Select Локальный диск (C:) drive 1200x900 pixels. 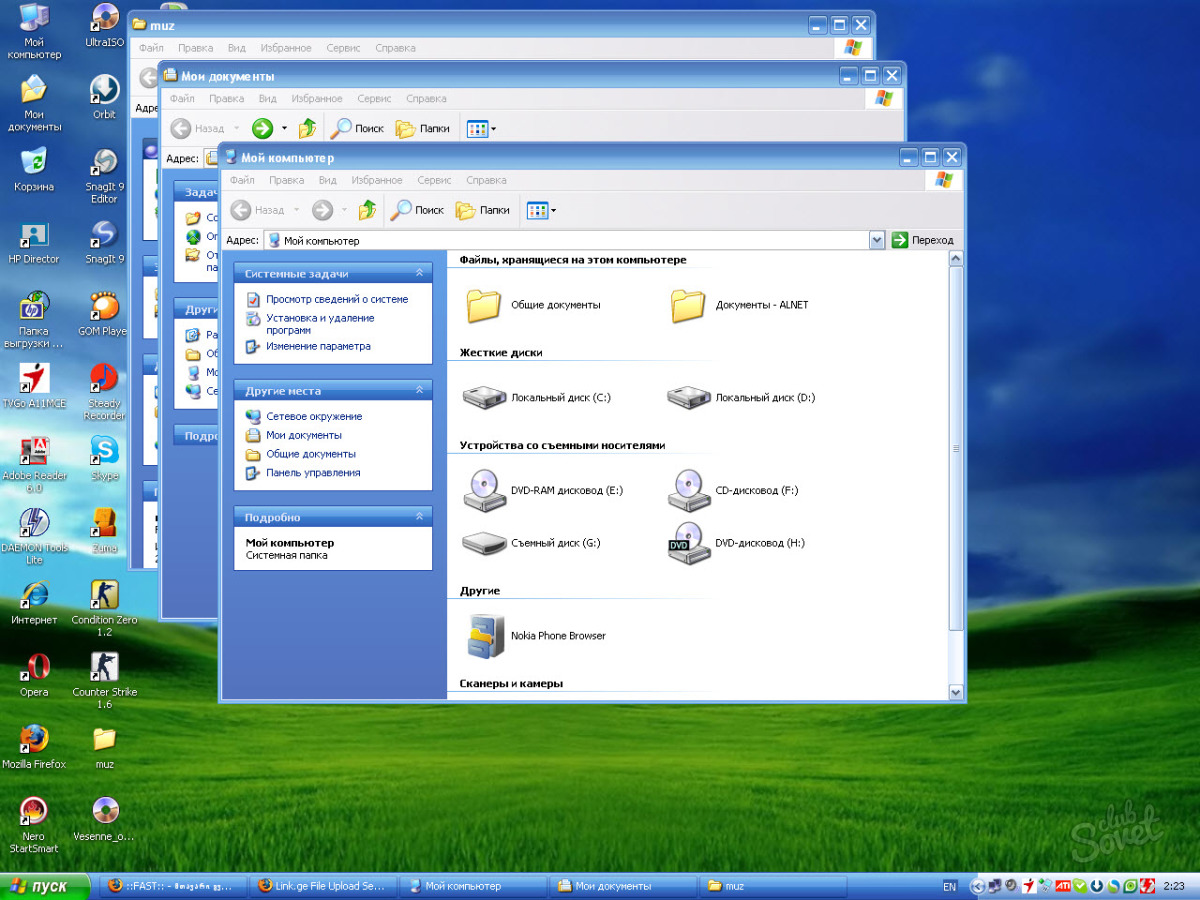click(485, 397)
